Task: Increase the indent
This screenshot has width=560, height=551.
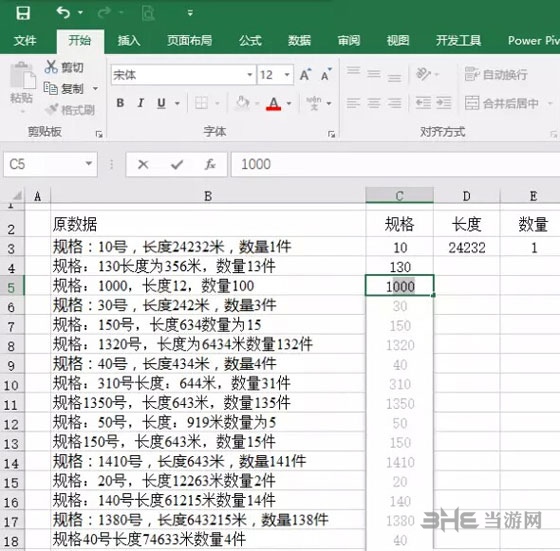Action: point(444,103)
